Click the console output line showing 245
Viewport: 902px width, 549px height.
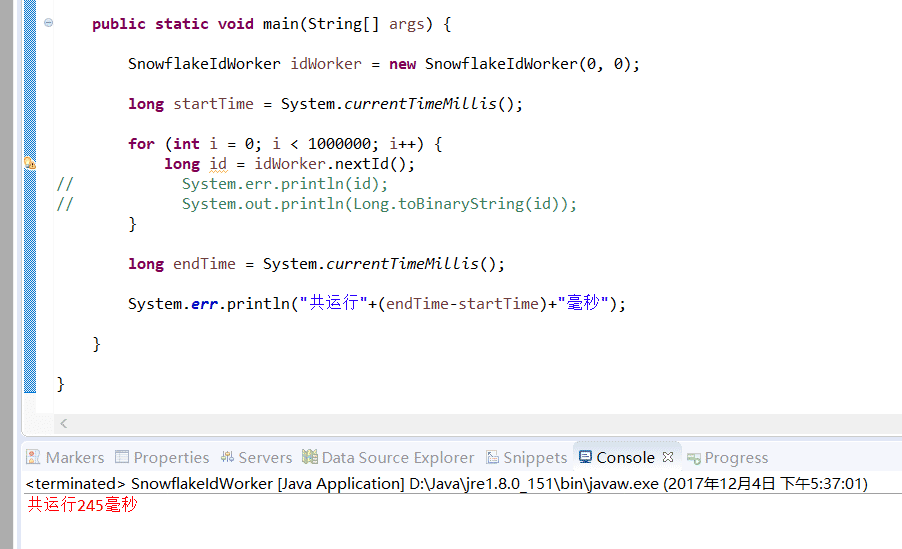pyautogui.click(x=82, y=505)
